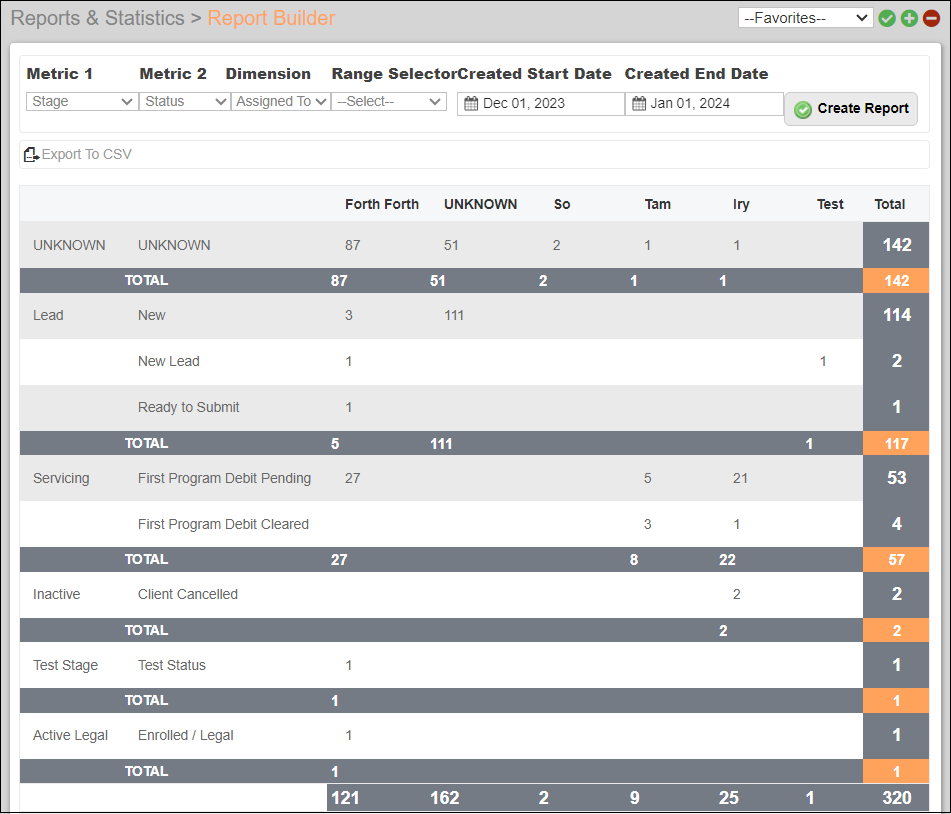The height and width of the screenshot is (814, 951).
Task: Click the 21 value in Iry column
Action: [x=740, y=479]
